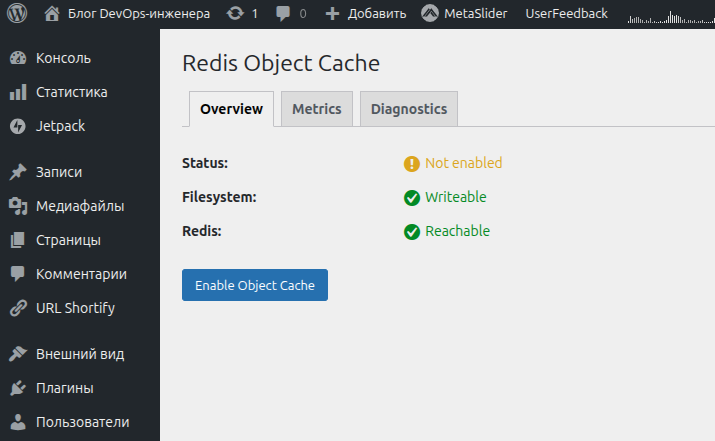Click the Enable Object Cache button
The width and height of the screenshot is (715, 441).
[254, 285]
